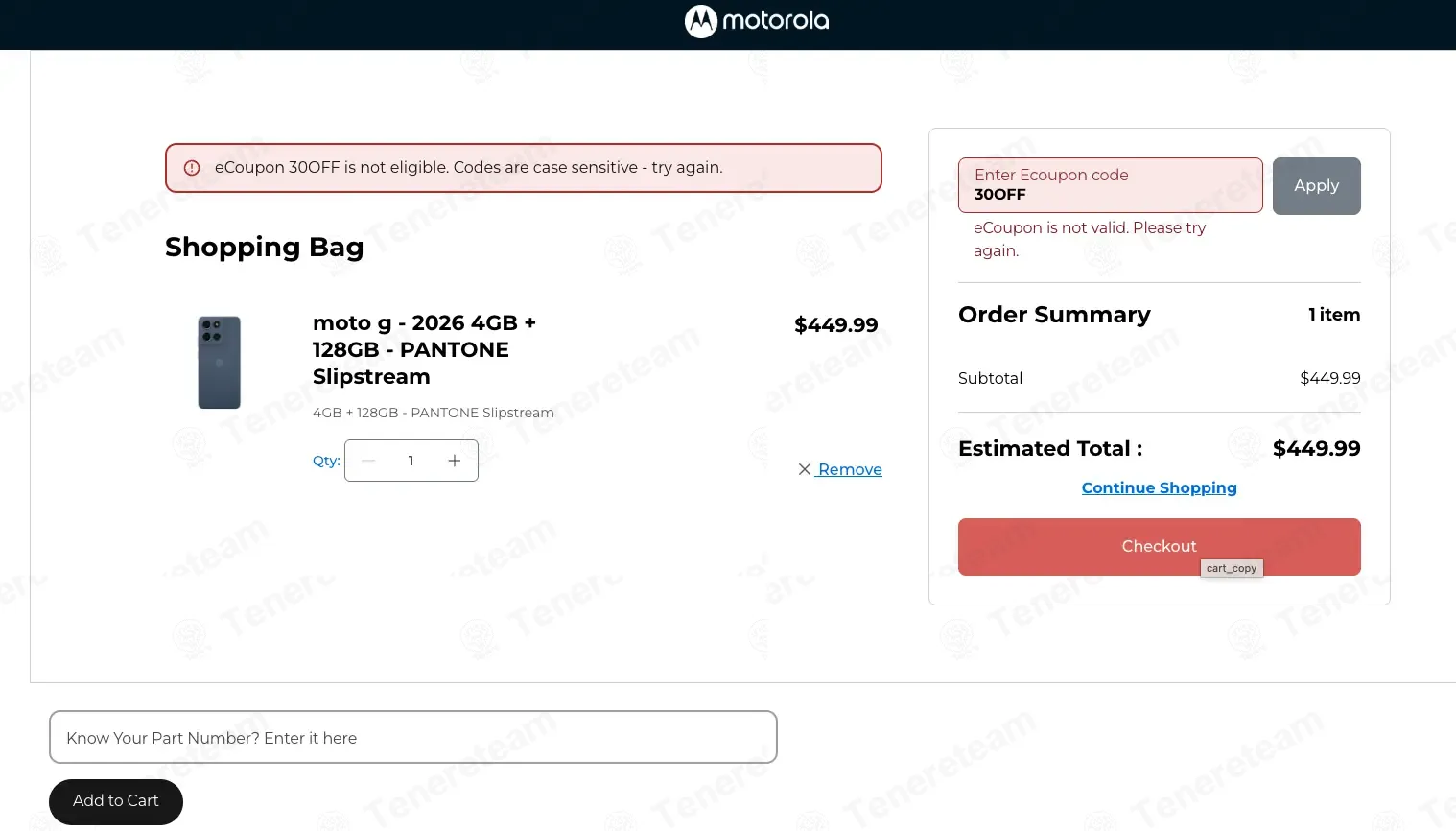Click the cart_copy tooltip label
Image resolution: width=1456 pixels, height=831 pixels.
(1232, 568)
